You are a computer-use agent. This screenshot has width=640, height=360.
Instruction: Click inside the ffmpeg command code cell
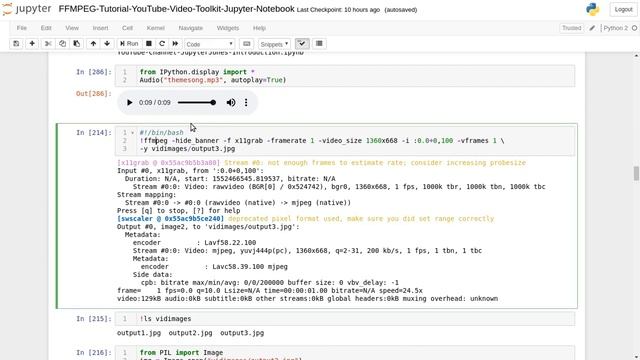coord(345,140)
